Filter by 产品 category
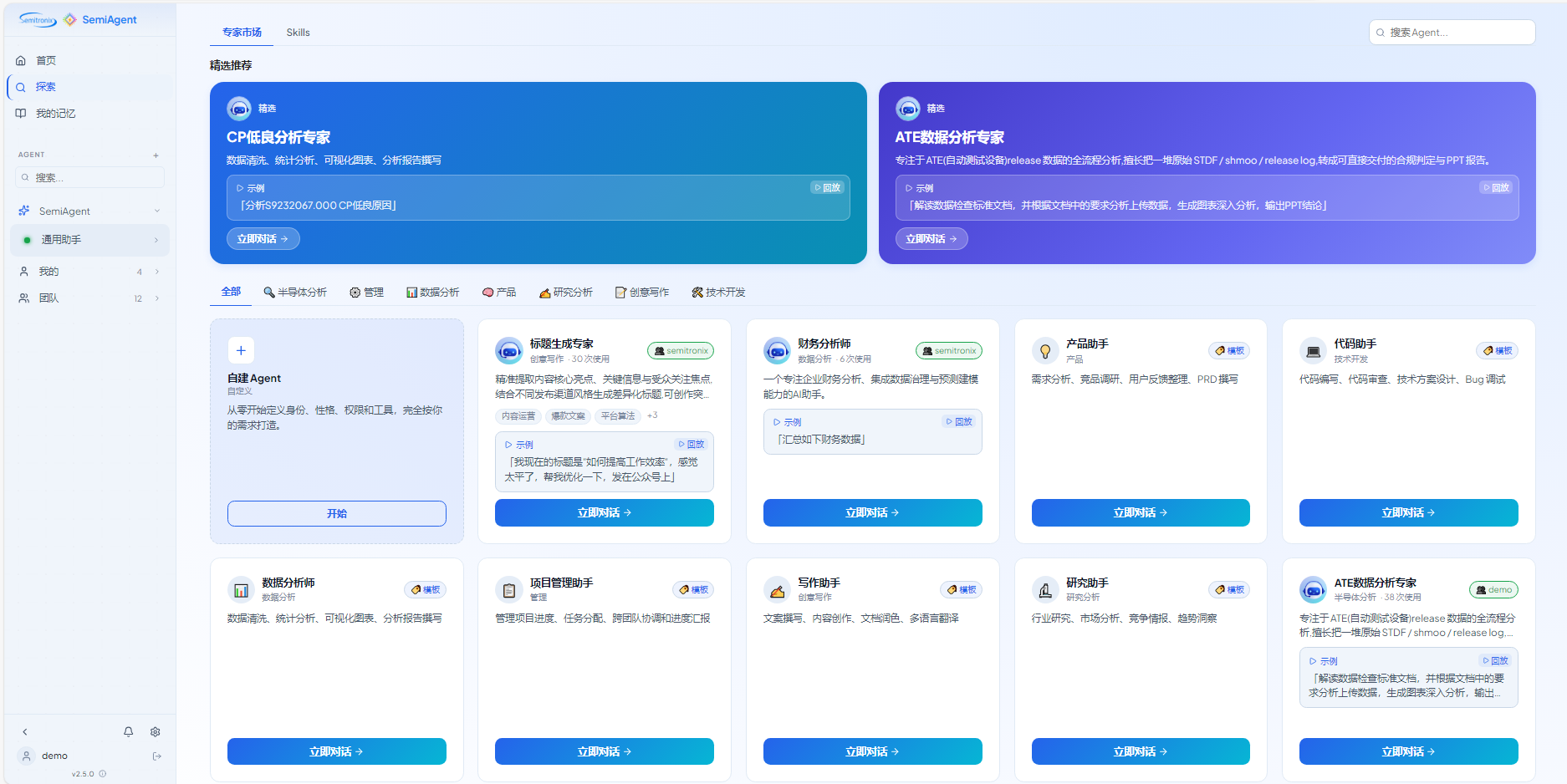 click(499, 293)
